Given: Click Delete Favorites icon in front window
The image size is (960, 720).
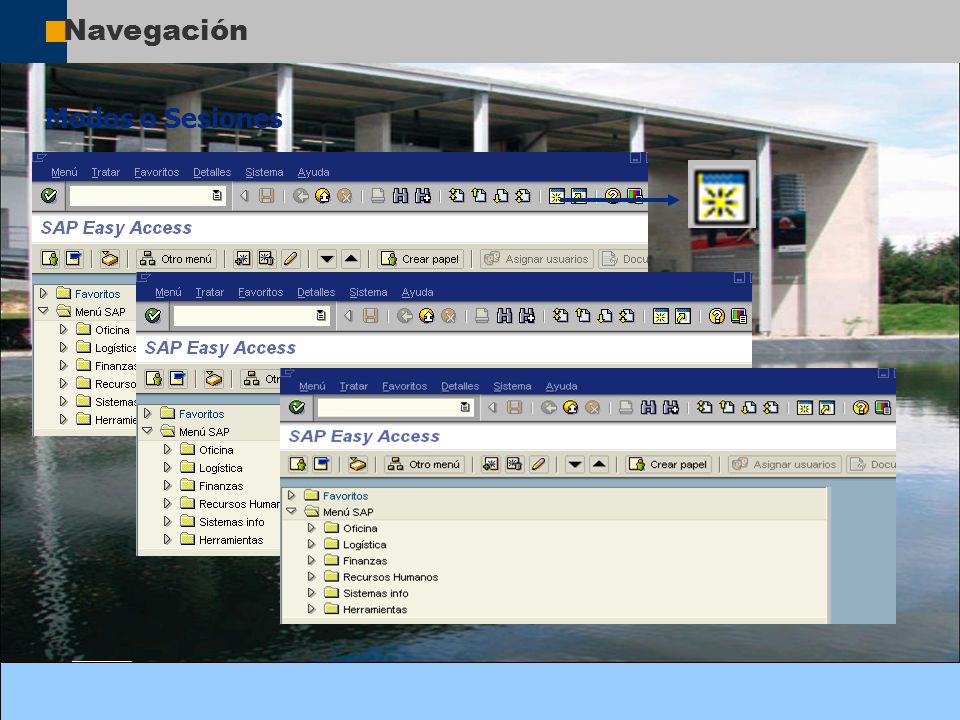Looking at the screenshot, I should point(514,464).
